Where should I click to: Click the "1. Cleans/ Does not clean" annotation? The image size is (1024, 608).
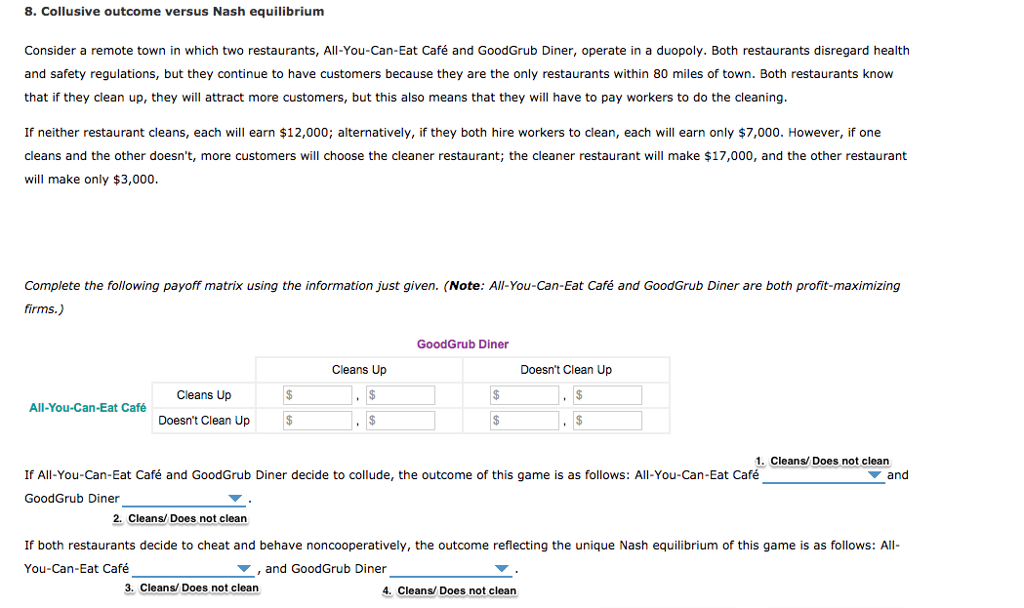822,461
